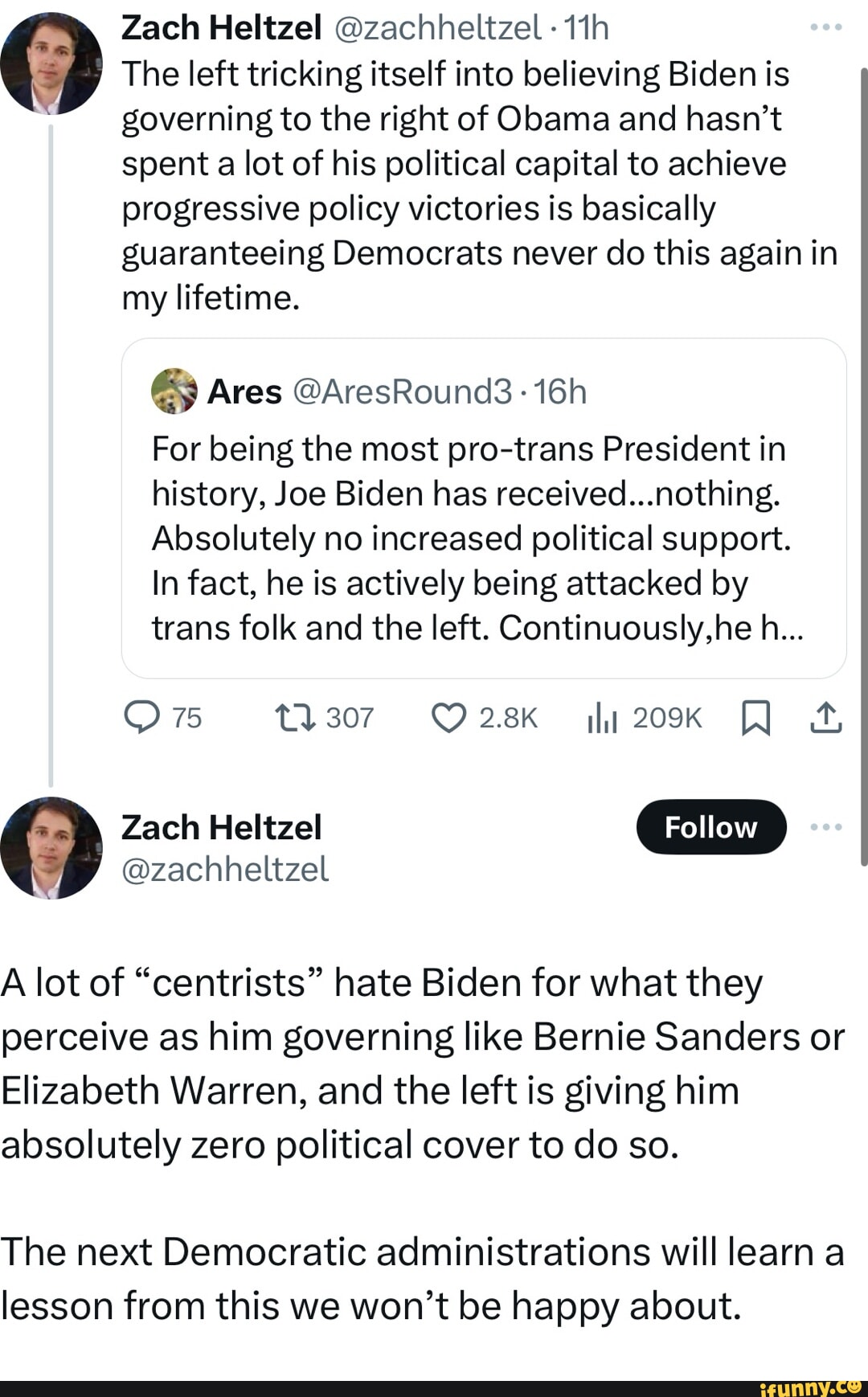
Task: Open the more menu beside Follow button
Action: click(826, 827)
